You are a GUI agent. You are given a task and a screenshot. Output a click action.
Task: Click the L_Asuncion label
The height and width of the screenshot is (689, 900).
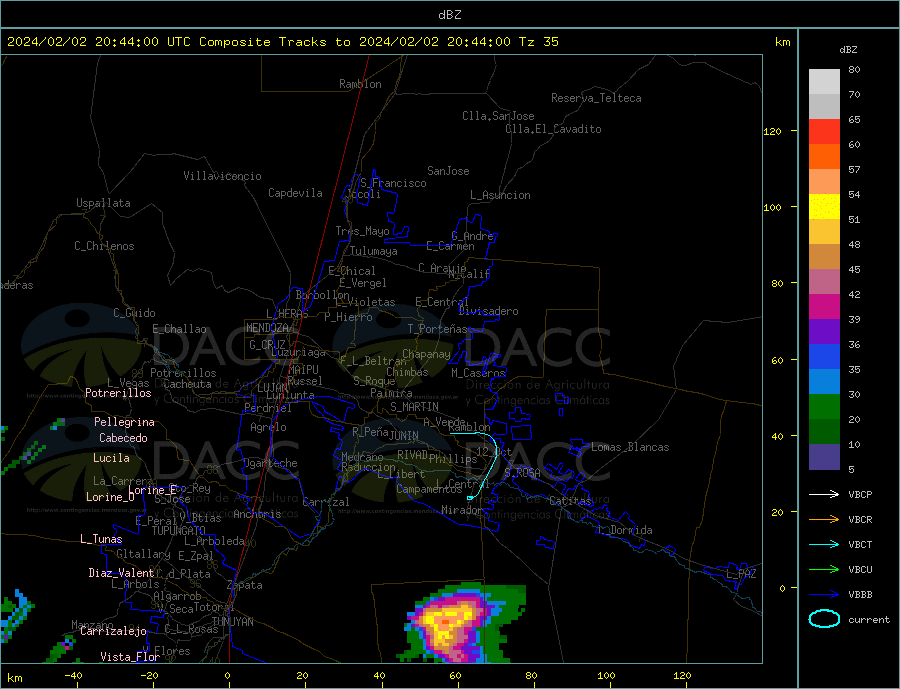point(501,196)
